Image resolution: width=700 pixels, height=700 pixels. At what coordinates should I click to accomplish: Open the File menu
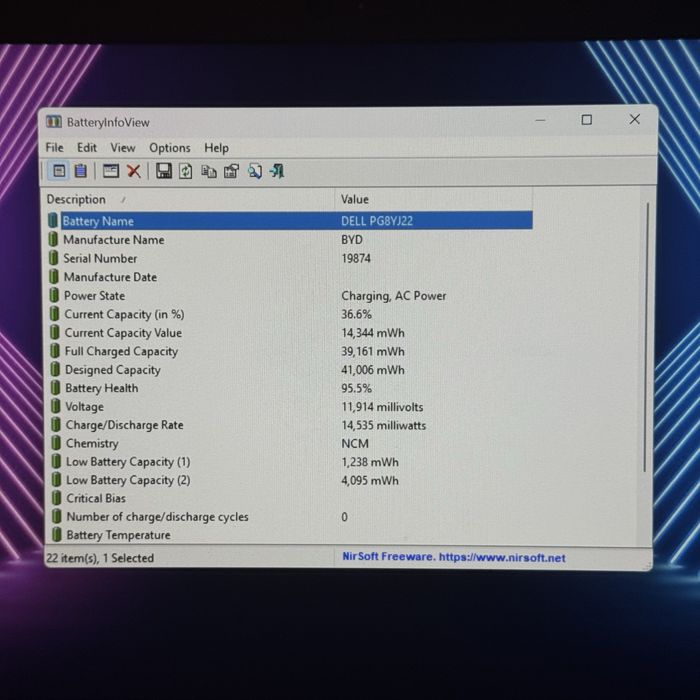click(54, 148)
